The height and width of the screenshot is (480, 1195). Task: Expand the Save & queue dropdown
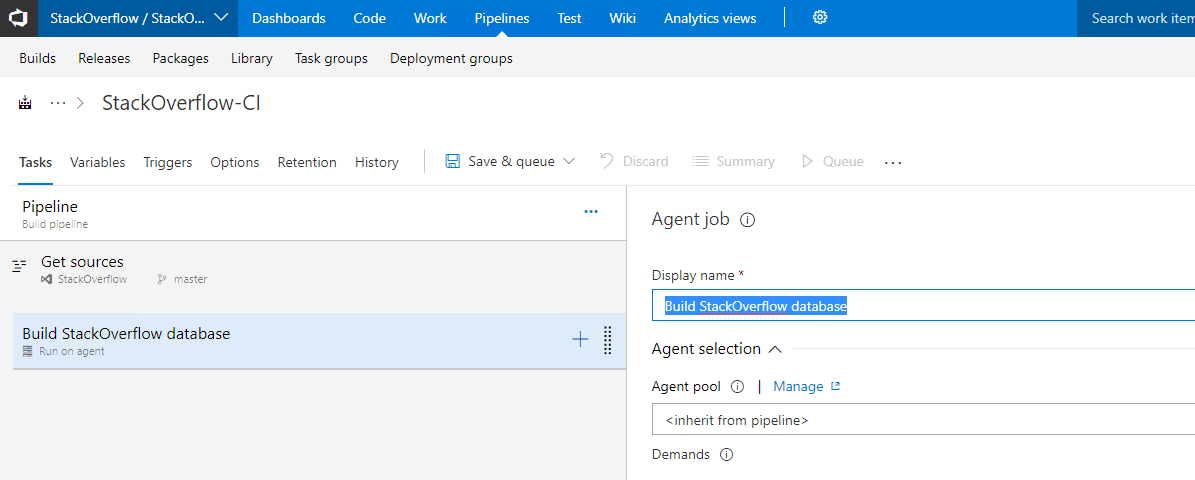569,162
